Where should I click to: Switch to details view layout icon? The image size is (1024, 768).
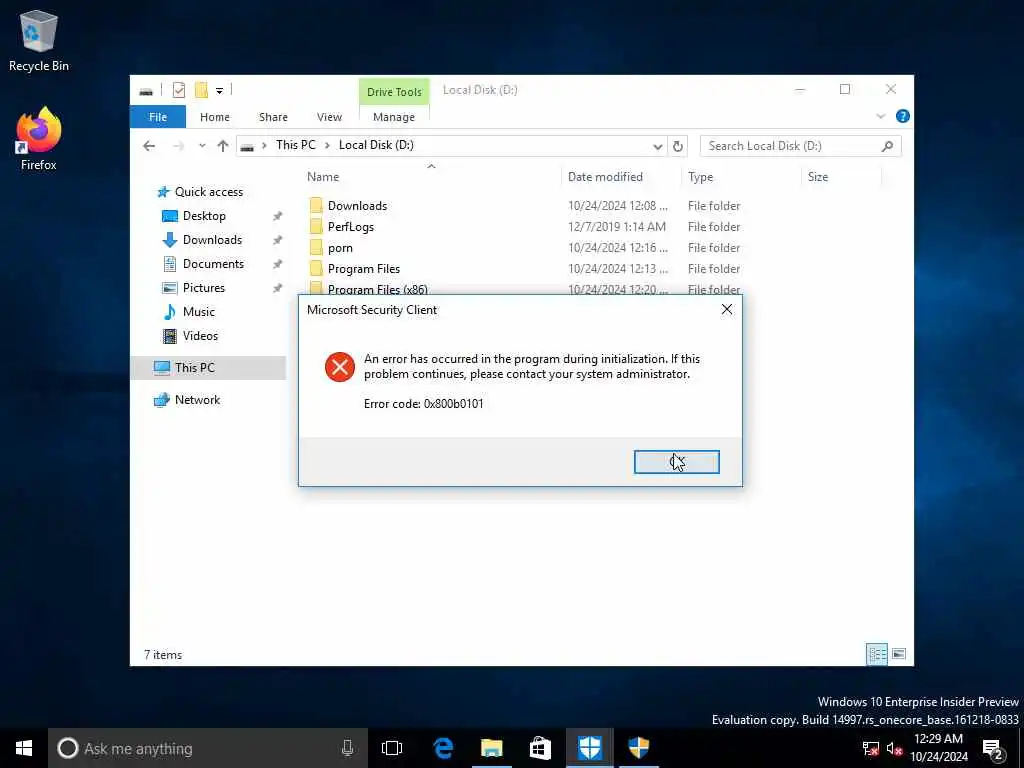876,654
